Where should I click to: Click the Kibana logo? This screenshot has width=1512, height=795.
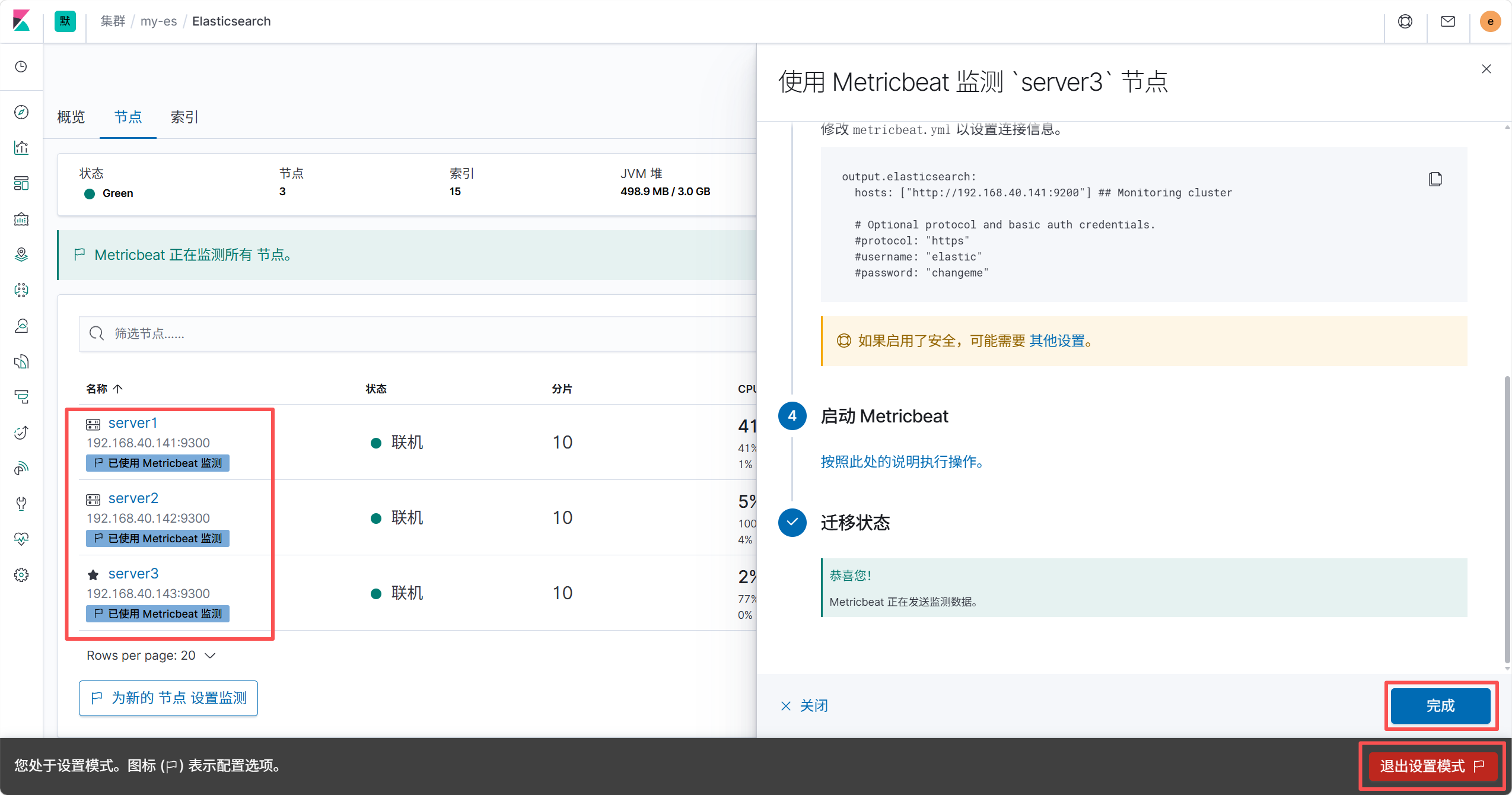(x=21, y=21)
